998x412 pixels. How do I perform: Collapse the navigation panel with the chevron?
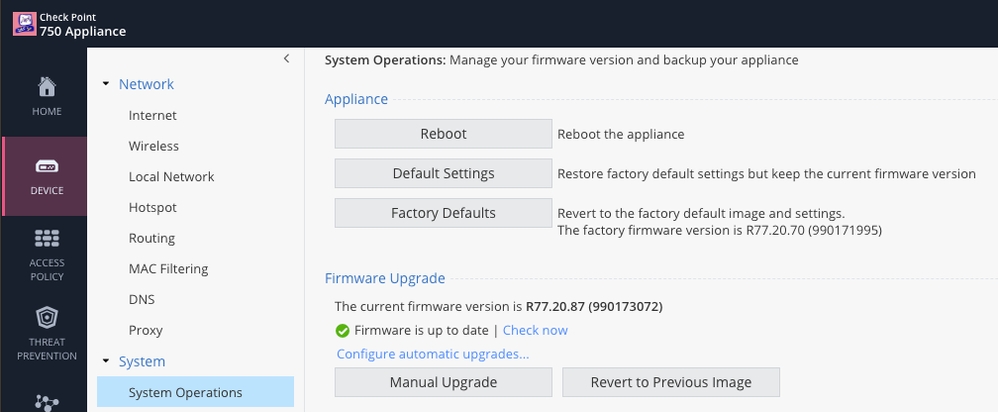click(286, 59)
